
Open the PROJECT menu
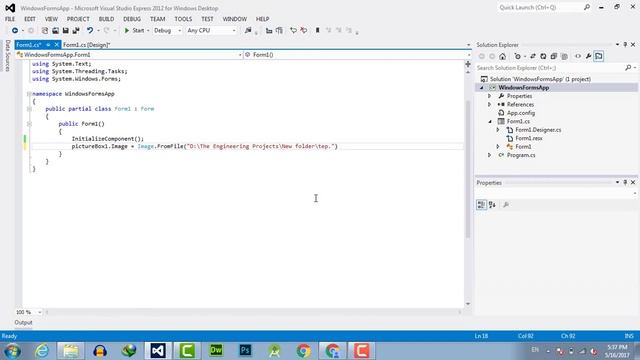(78, 19)
